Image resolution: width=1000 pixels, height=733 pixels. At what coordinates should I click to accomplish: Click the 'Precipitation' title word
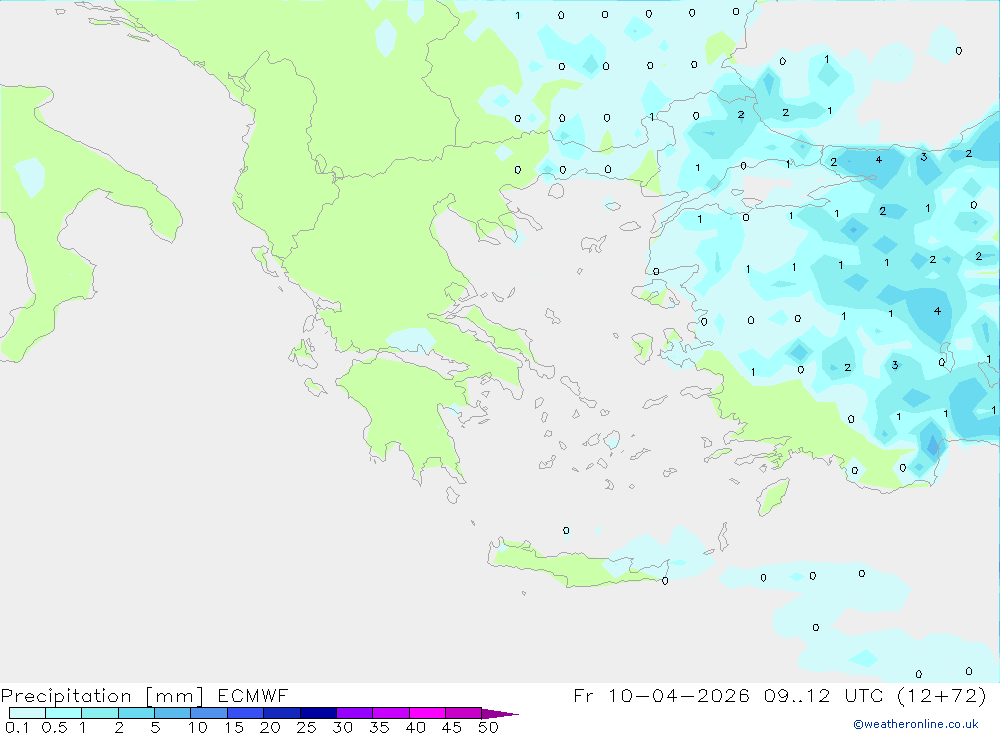[66, 695]
